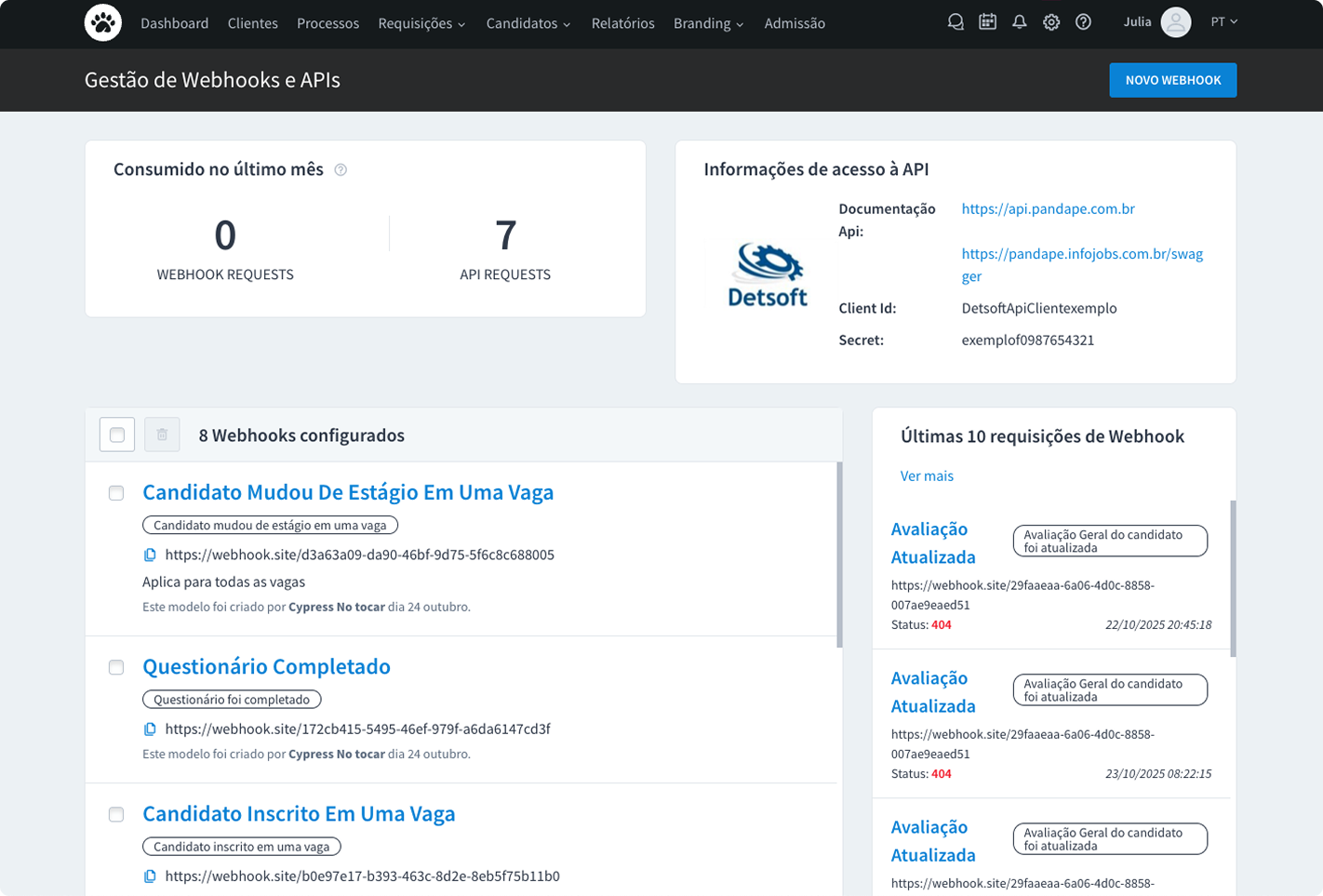
Task: Open the PT language selector
Action: coord(1223,22)
